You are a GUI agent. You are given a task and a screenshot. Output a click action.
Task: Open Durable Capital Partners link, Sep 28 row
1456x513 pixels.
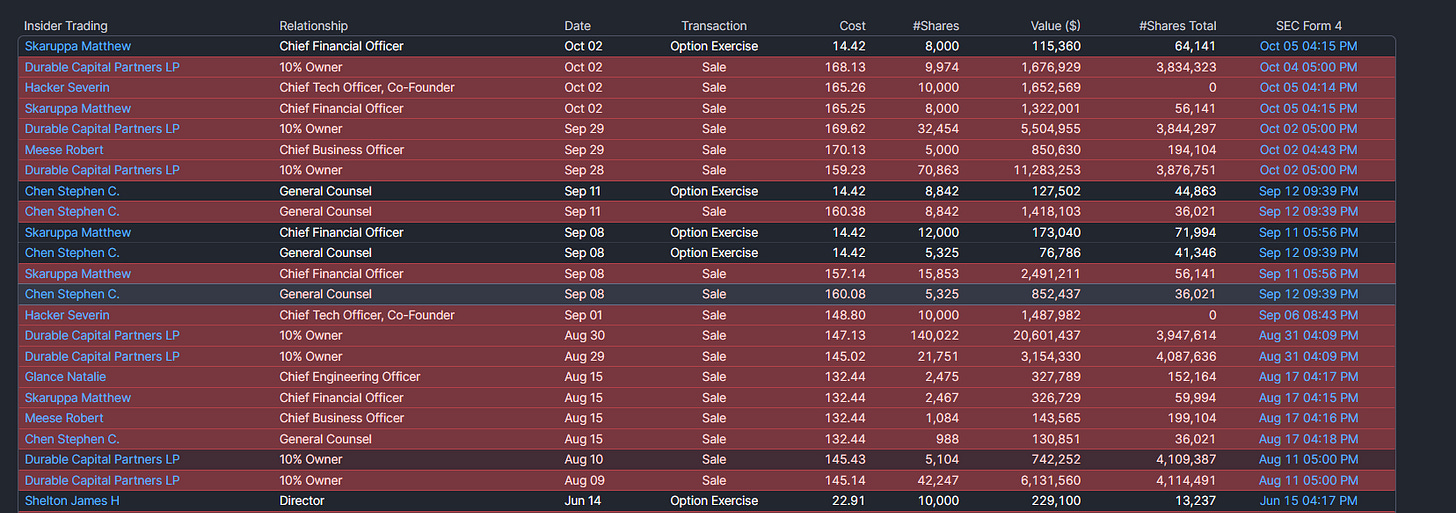(102, 170)
